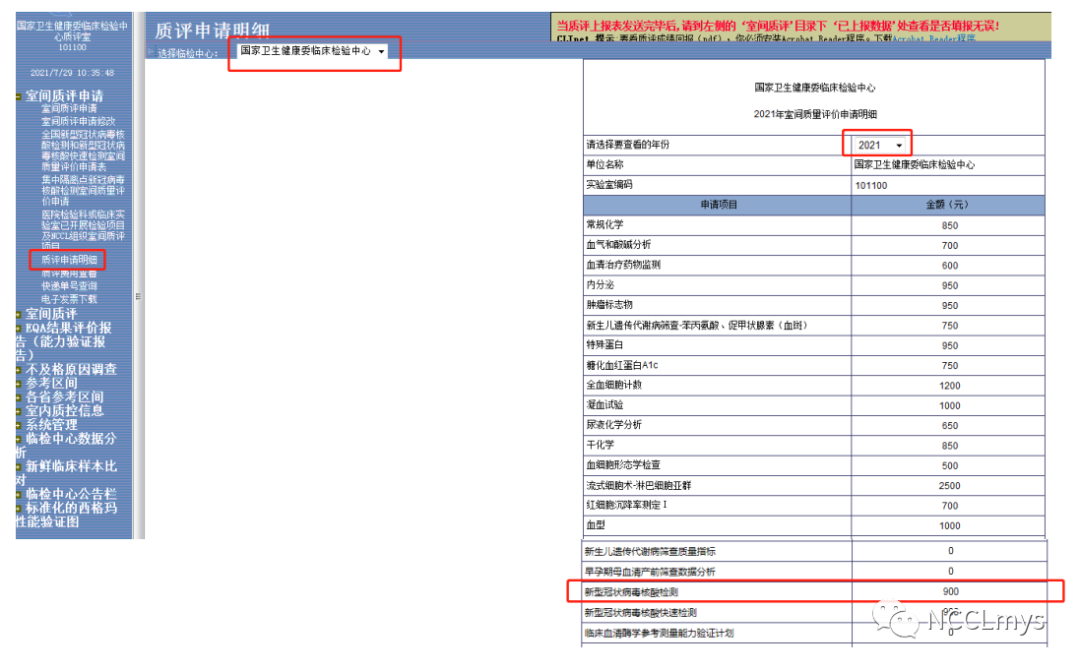Click the 900 amount for 新型冠状病毒核酸检测
This screenshot has height=670, width=1080.
click(x=951, y=592)
